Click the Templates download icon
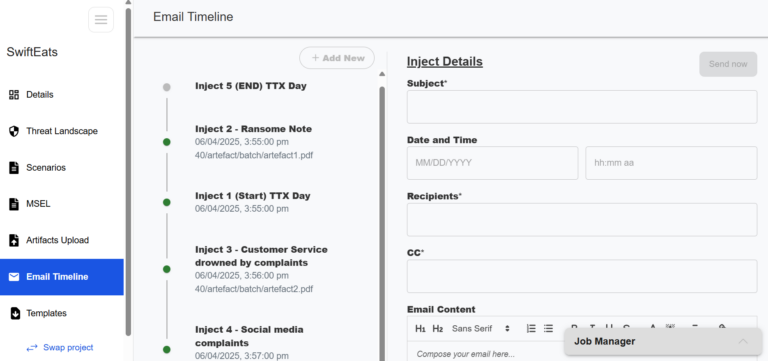 coord(15,313)
